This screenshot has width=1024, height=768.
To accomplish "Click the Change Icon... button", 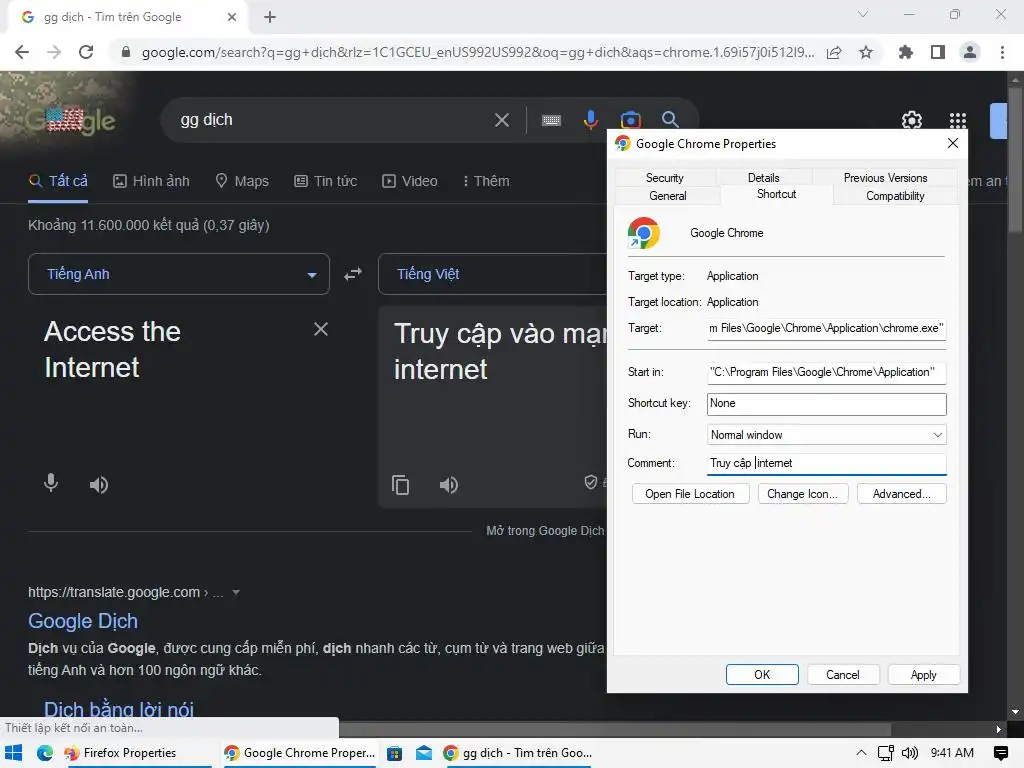I will pos(803,494).
